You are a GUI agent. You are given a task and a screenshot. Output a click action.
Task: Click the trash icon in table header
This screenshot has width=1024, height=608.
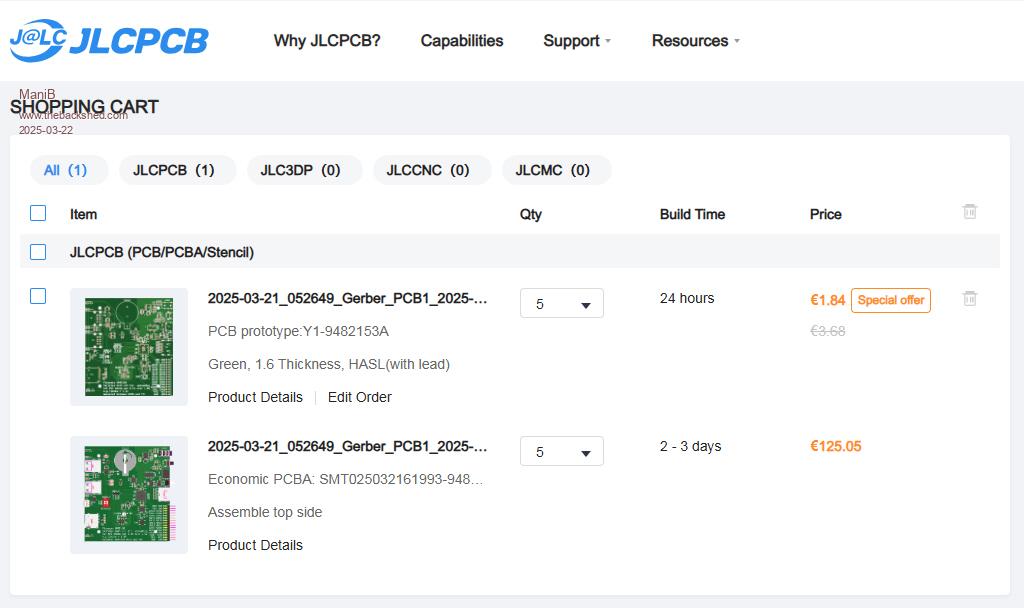(969, 212)
